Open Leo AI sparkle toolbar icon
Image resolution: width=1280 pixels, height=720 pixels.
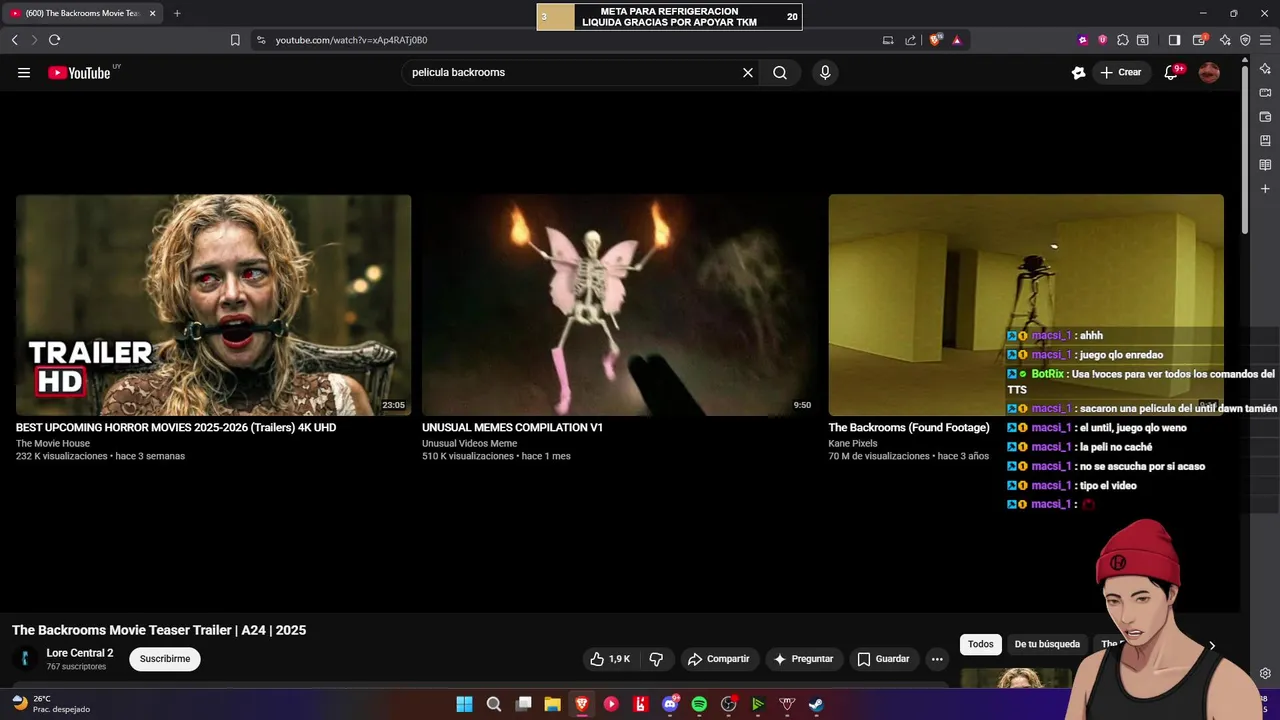[x=1225, y=40]
